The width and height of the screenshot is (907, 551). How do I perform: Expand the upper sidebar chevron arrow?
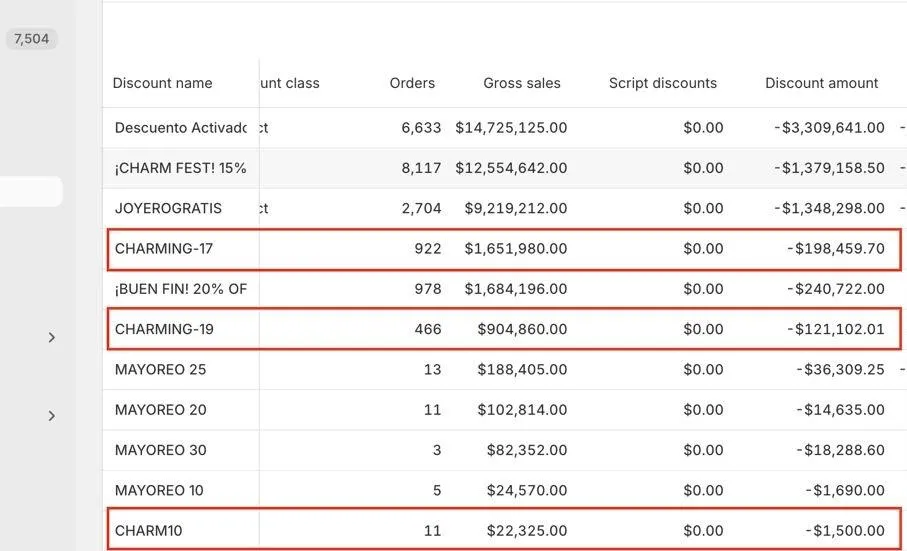tap(52, 338)
